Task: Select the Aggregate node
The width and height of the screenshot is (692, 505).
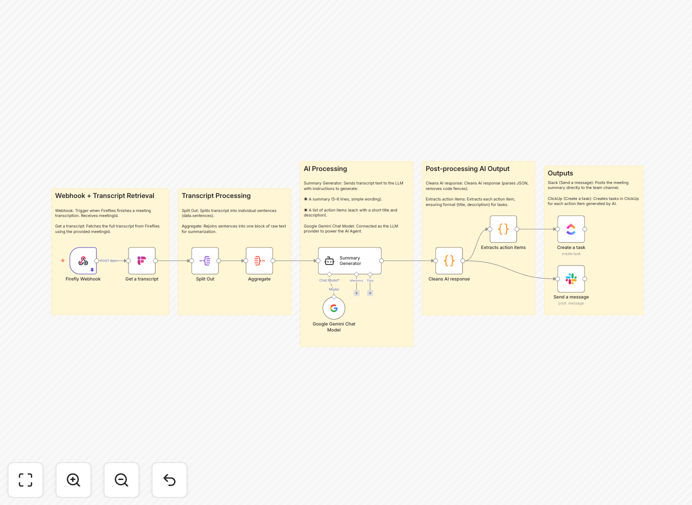Action: point(259,261)
